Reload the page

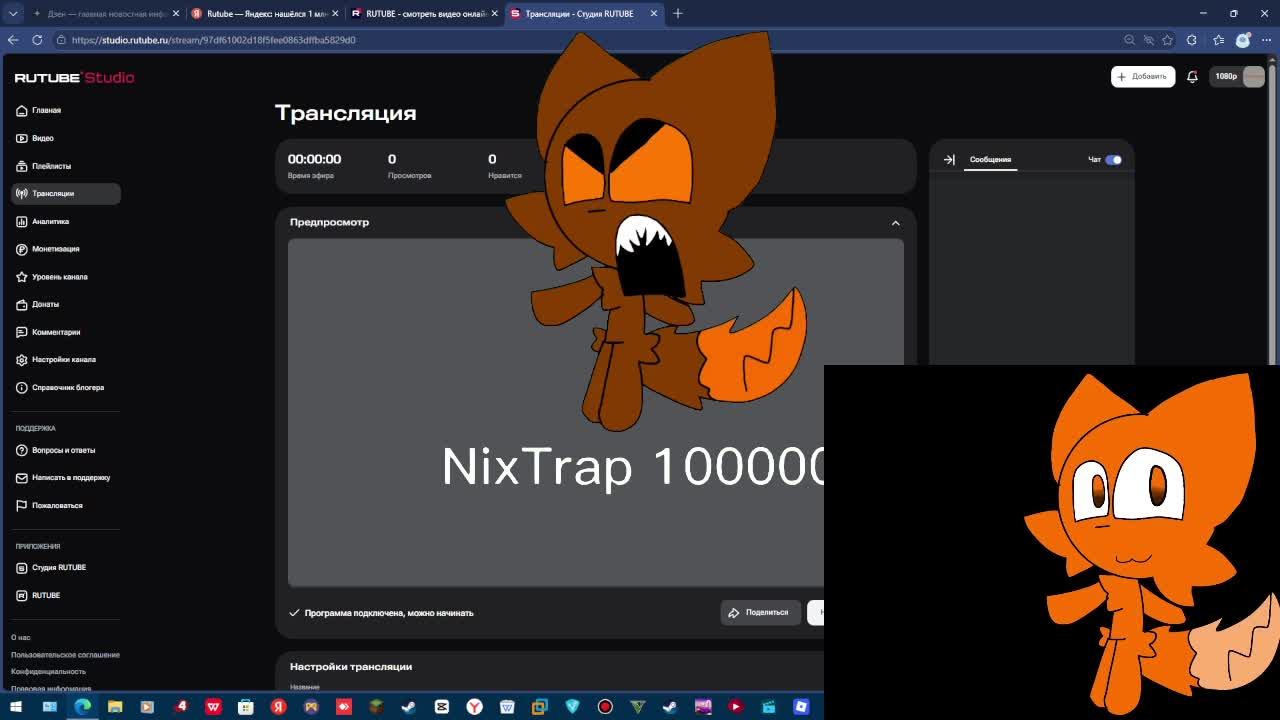[37, 40]
